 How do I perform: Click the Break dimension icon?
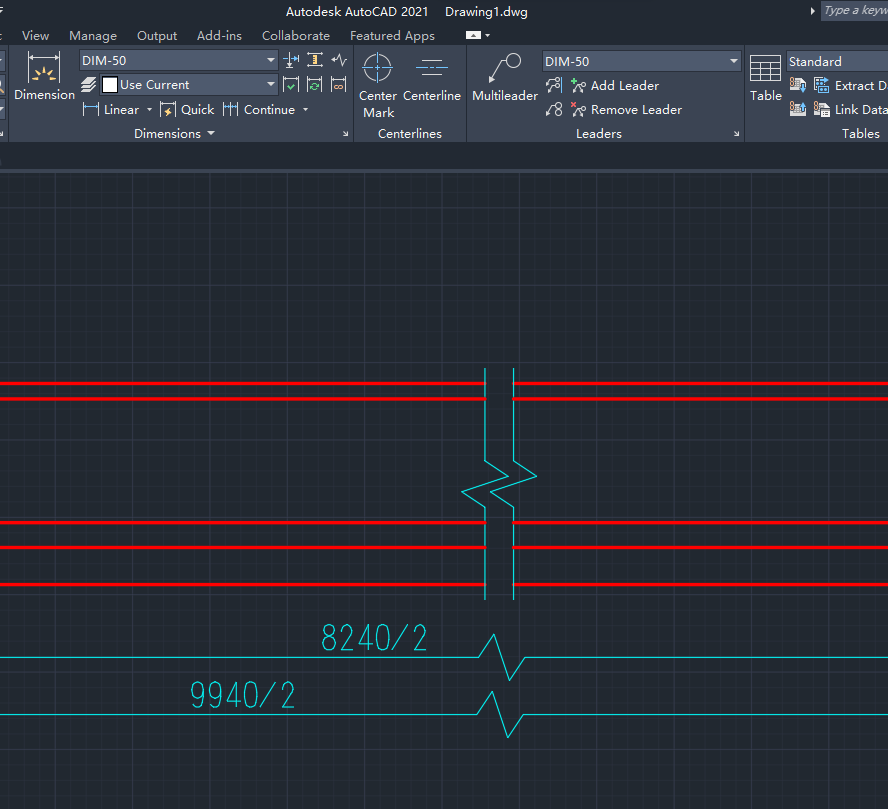(291, 60)
